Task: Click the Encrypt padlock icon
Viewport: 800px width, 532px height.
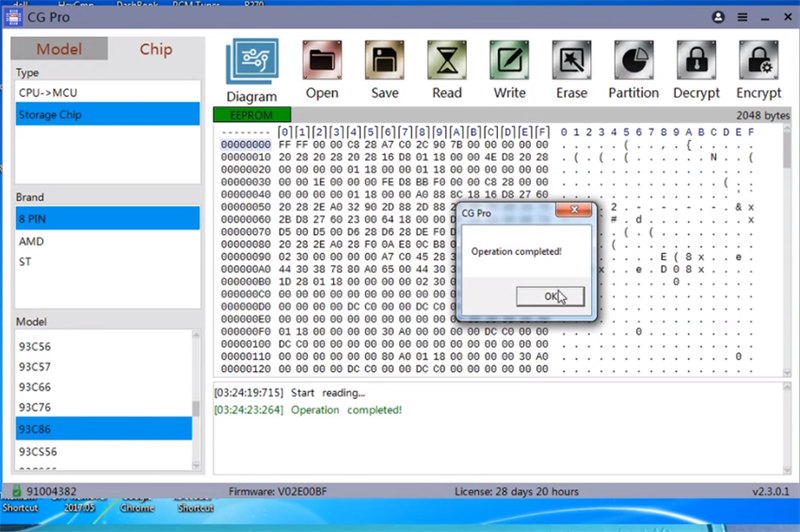Action: click(759, 62)
